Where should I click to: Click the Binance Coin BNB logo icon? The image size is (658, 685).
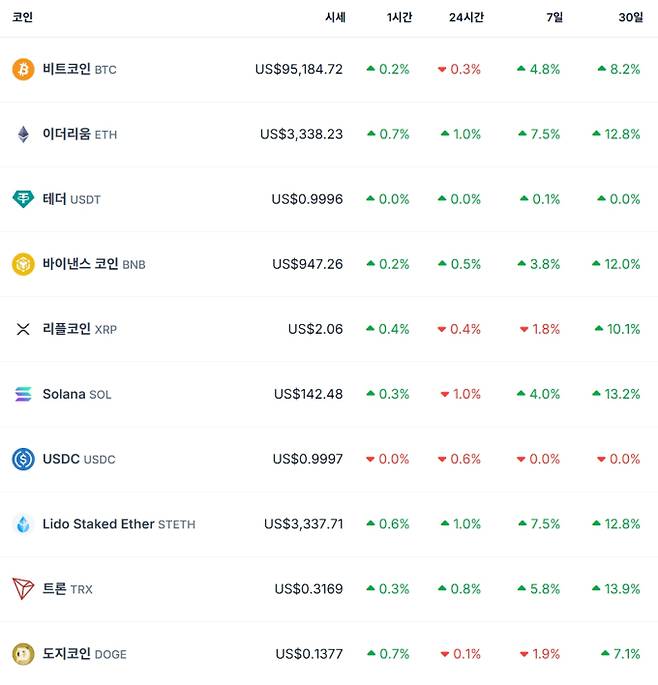coord(23,264)
